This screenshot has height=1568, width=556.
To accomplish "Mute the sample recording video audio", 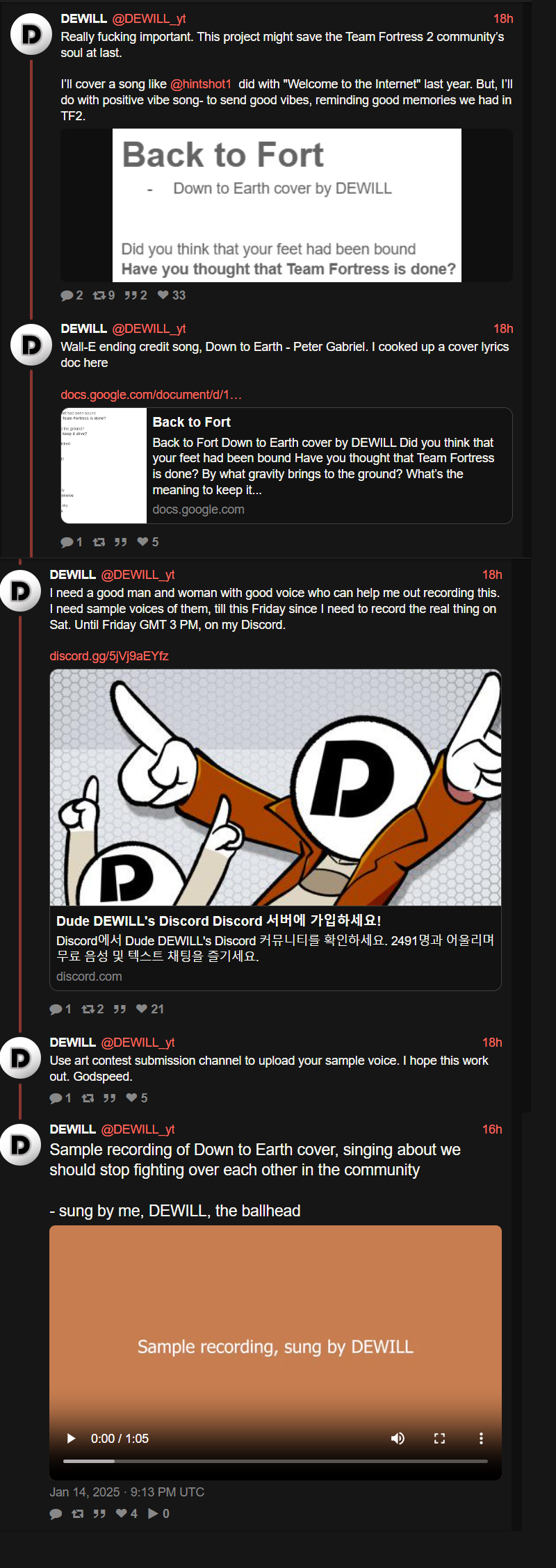I will [x=398, y=1438].
